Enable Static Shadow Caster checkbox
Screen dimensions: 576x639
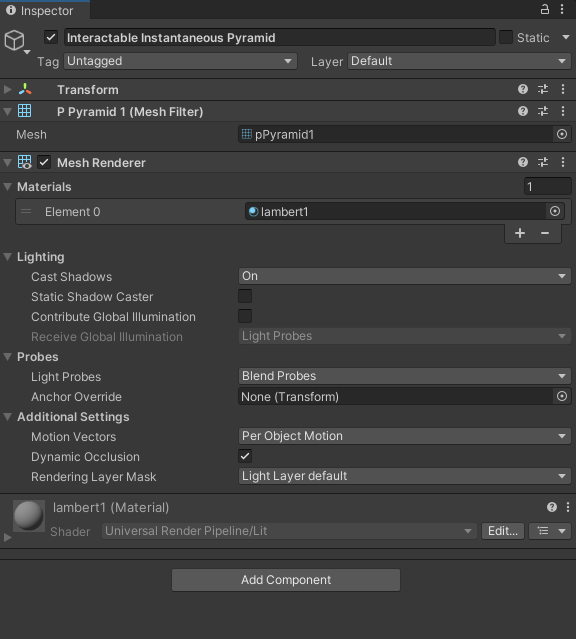pyautogui.click(x=245, y=296)
